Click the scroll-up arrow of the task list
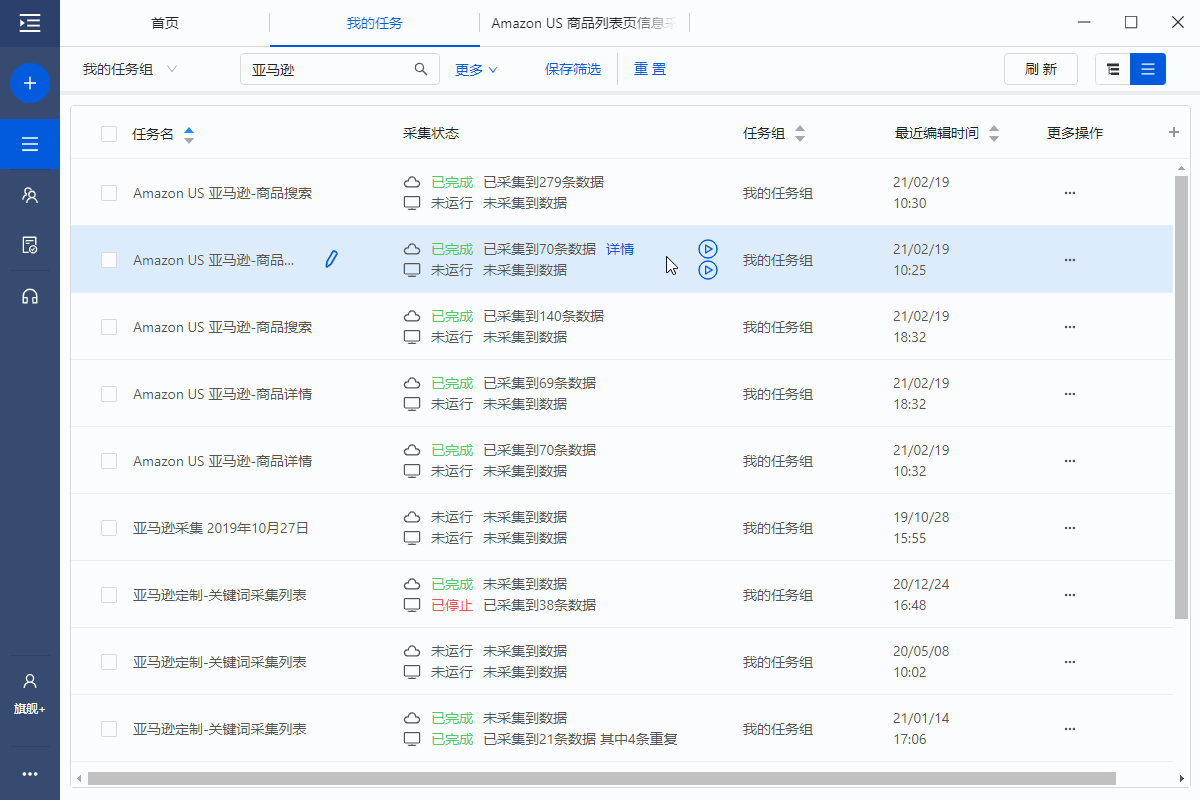Image resolution: width=1200 pixels, height=800 pixels. 1182,166
